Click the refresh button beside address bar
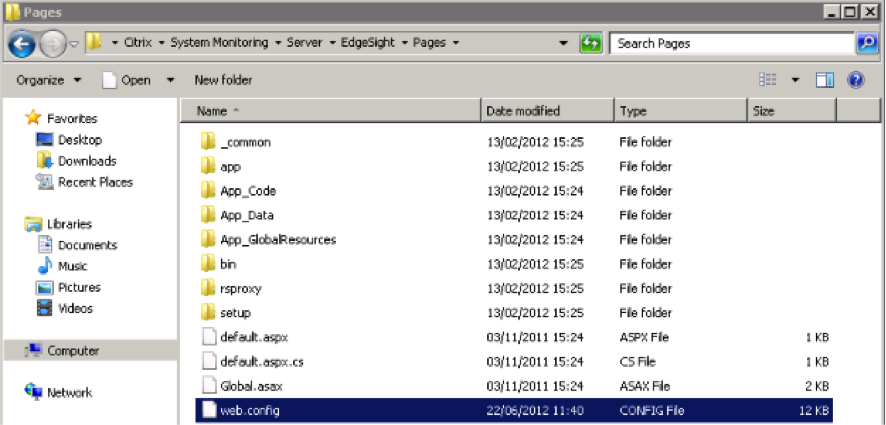Screen dimensions: 886x425 click(x=591, y=44)
